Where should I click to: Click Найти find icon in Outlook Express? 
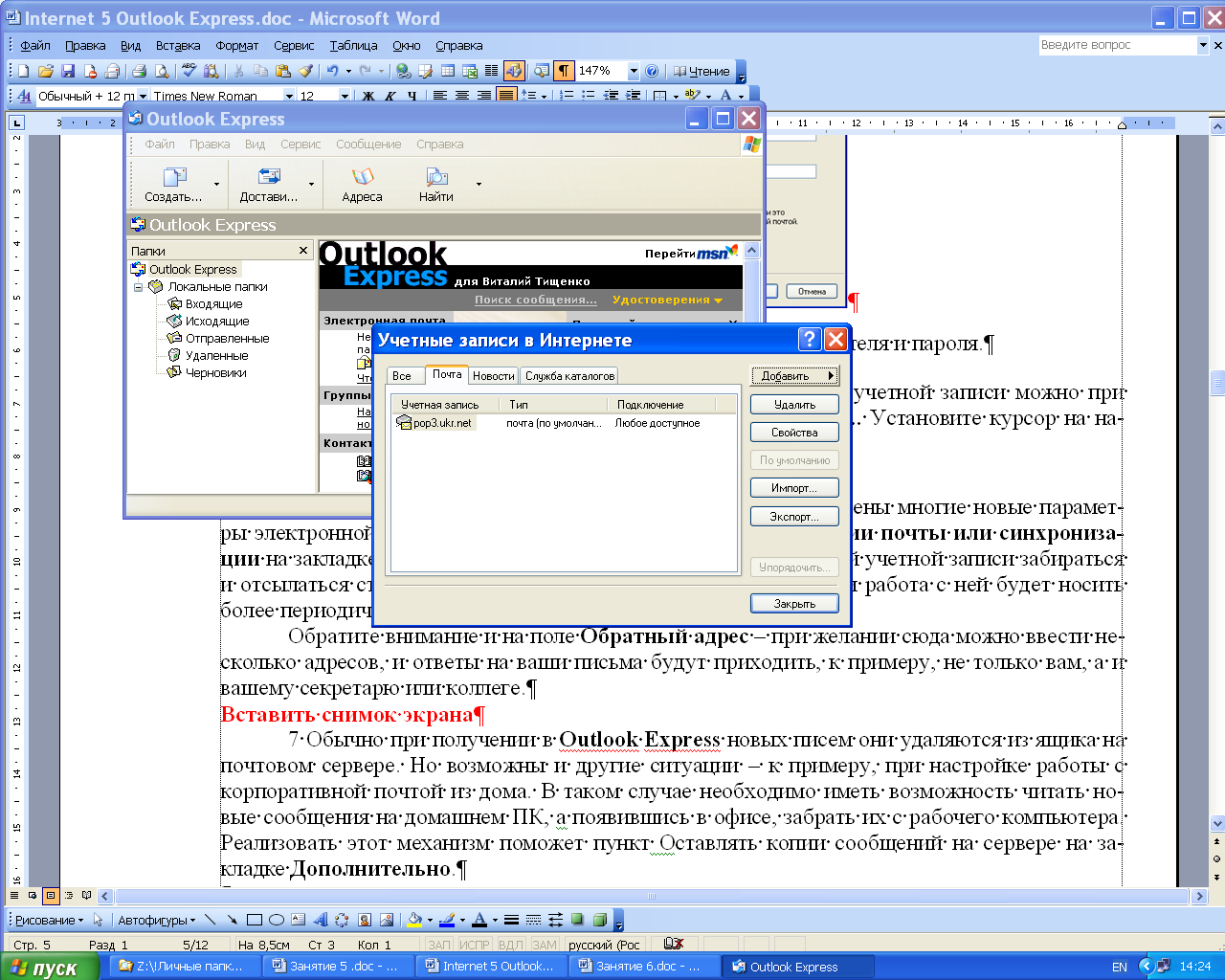436,184
